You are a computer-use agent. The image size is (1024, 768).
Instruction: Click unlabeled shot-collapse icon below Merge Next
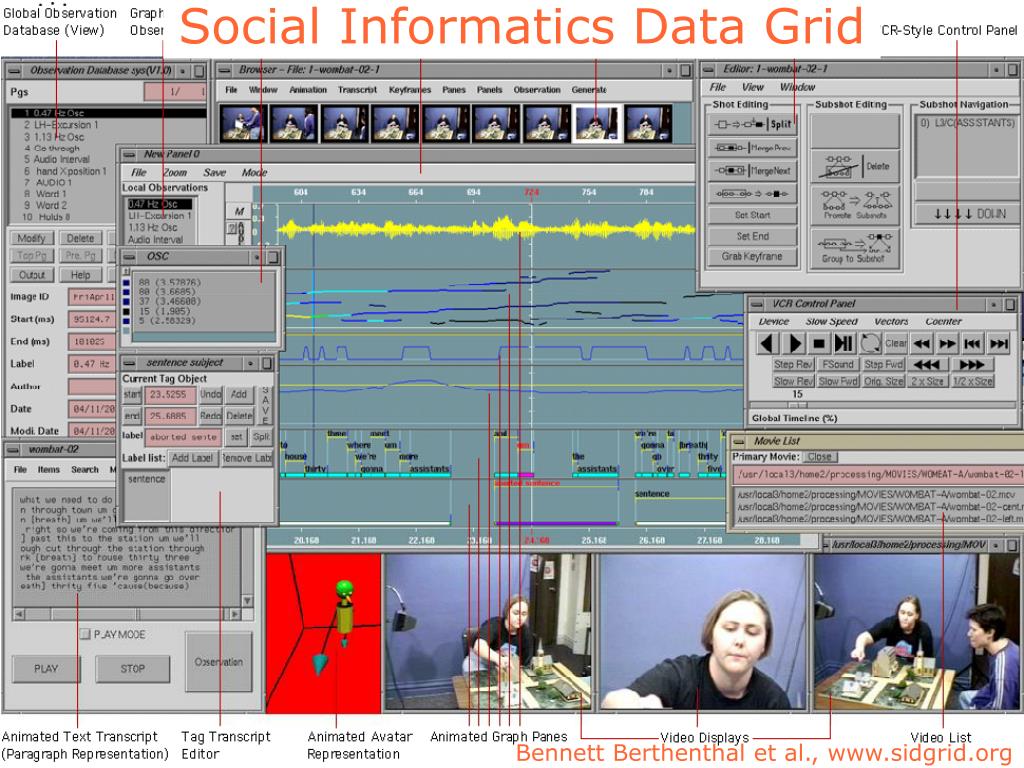[x=752, y=193]
